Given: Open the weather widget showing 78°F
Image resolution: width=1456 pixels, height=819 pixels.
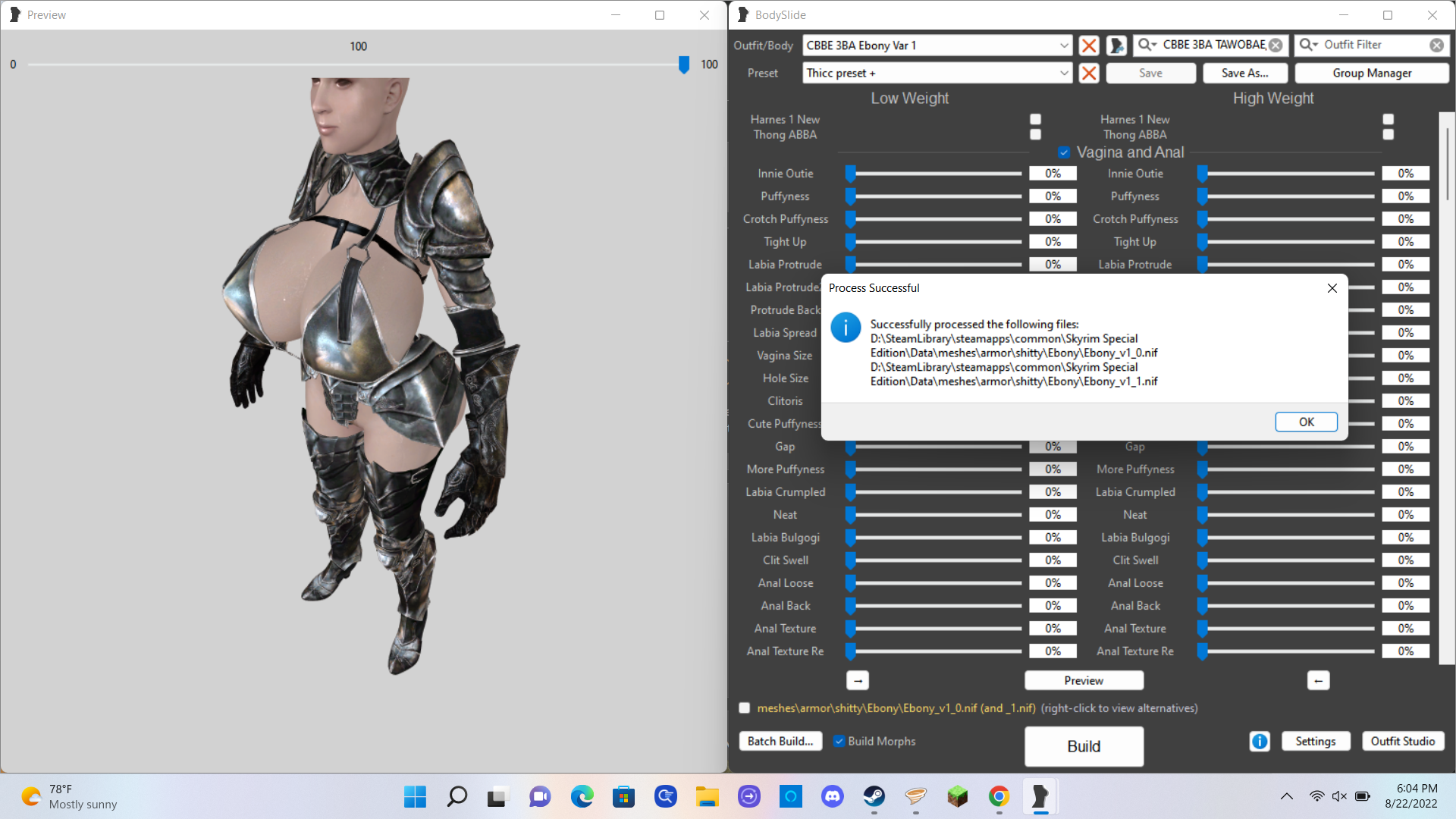Looking at the screenshot, I should click(70, 797).
